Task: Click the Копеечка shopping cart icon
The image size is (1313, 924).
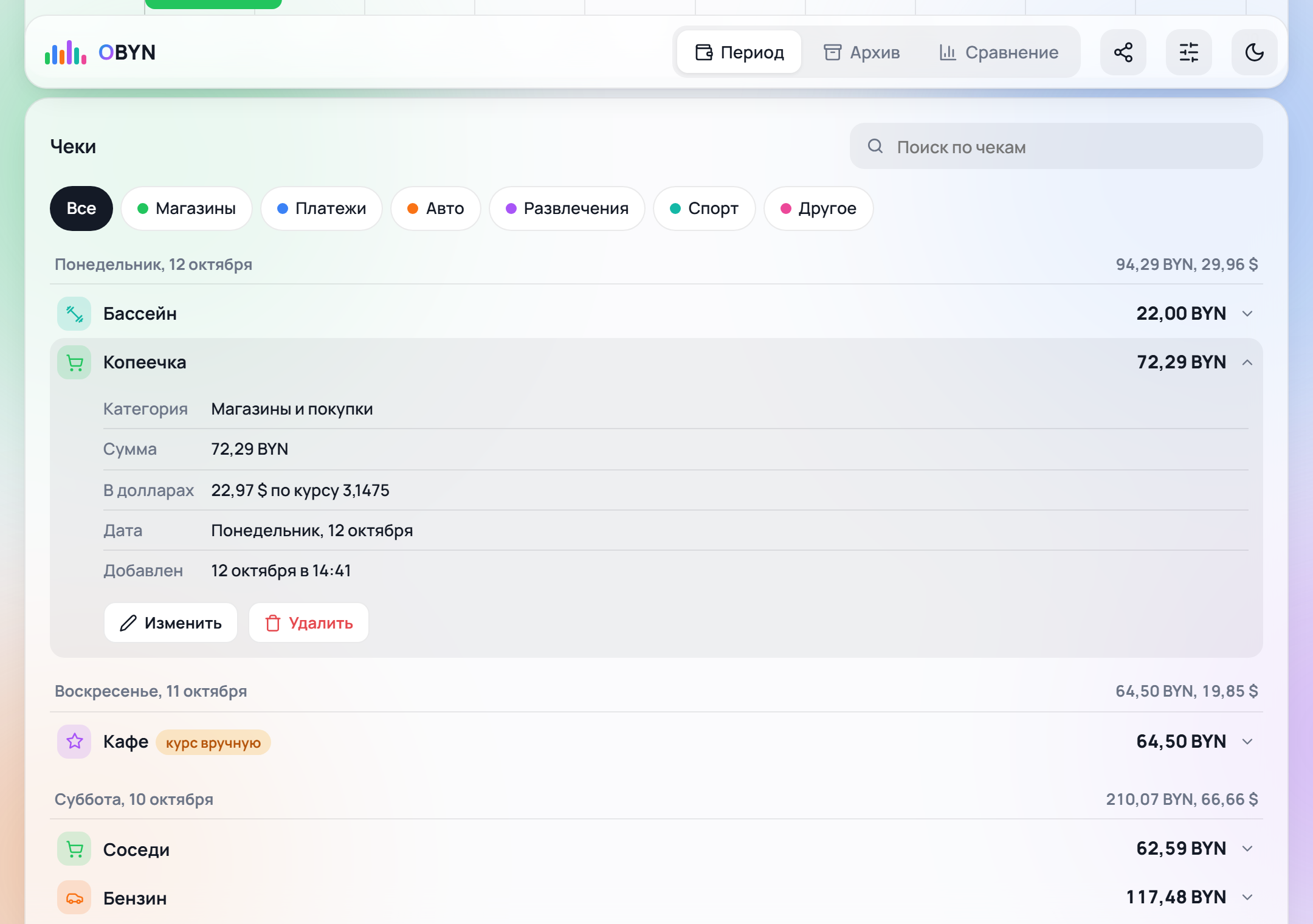Action: click(x=74, y=362)
